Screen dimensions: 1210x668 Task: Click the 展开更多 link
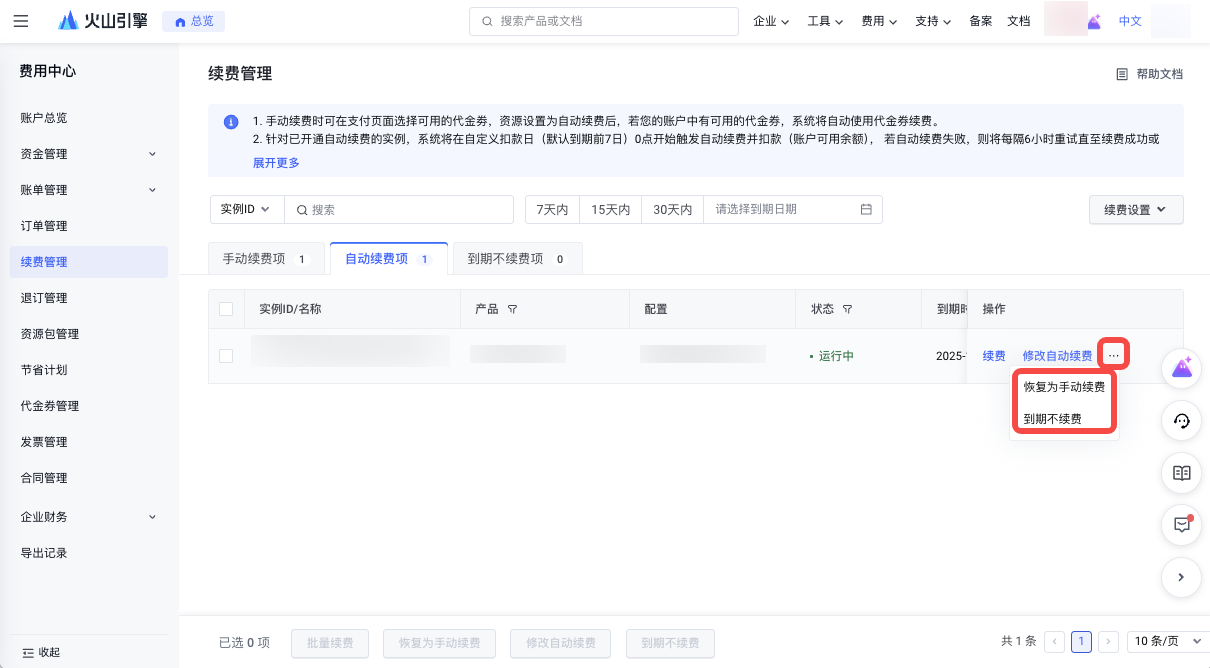click(276, 163)
